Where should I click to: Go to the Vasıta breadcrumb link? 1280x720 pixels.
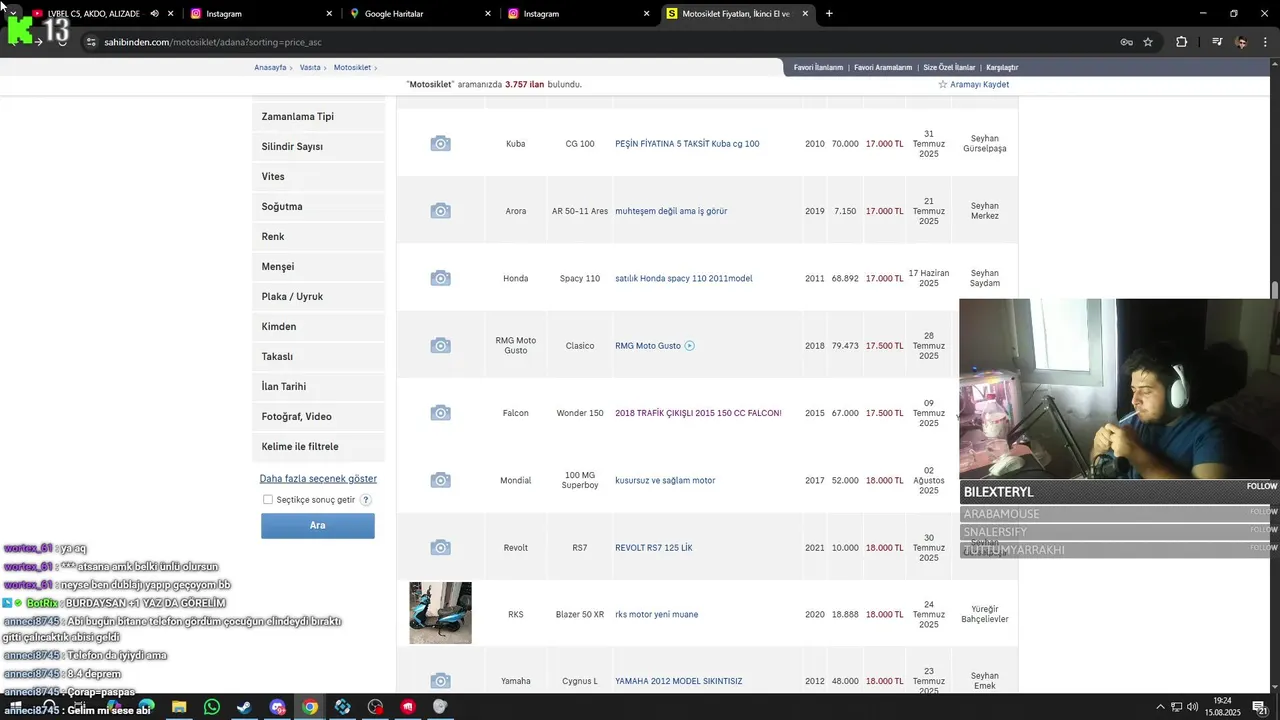pos(310,68)
